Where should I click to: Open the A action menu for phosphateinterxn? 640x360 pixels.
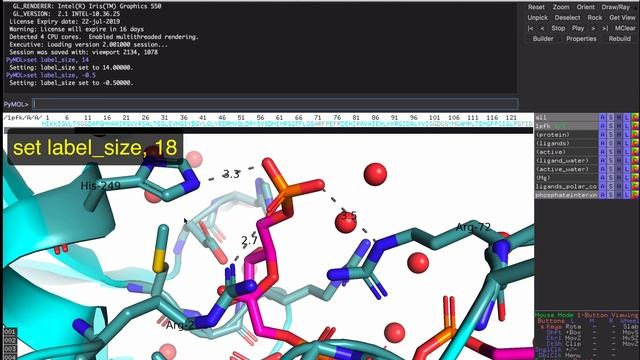tap(602, 195)
